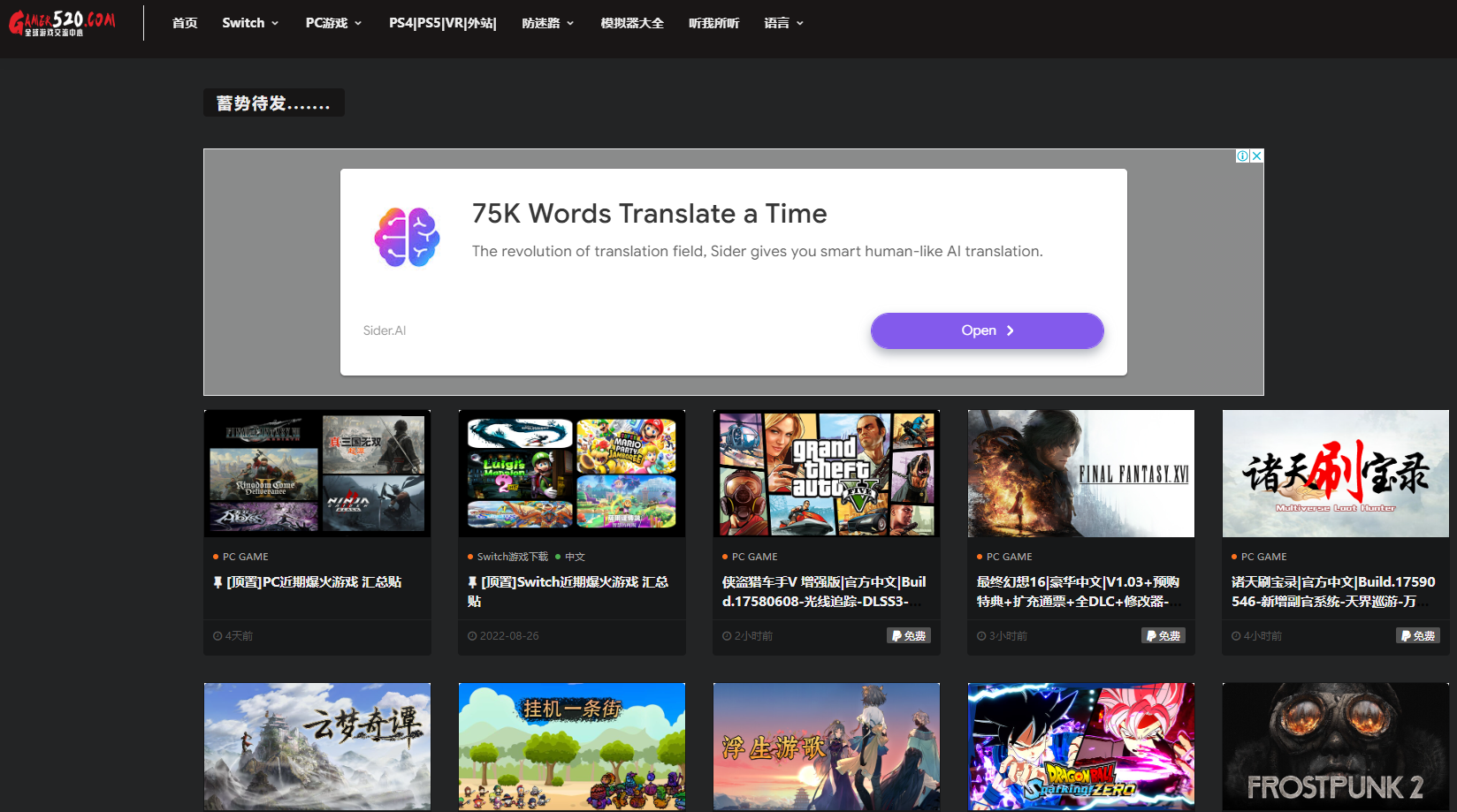Screen dimensions: 1457x812
Task: Click the ad info icon
Action: (1242, 156)
